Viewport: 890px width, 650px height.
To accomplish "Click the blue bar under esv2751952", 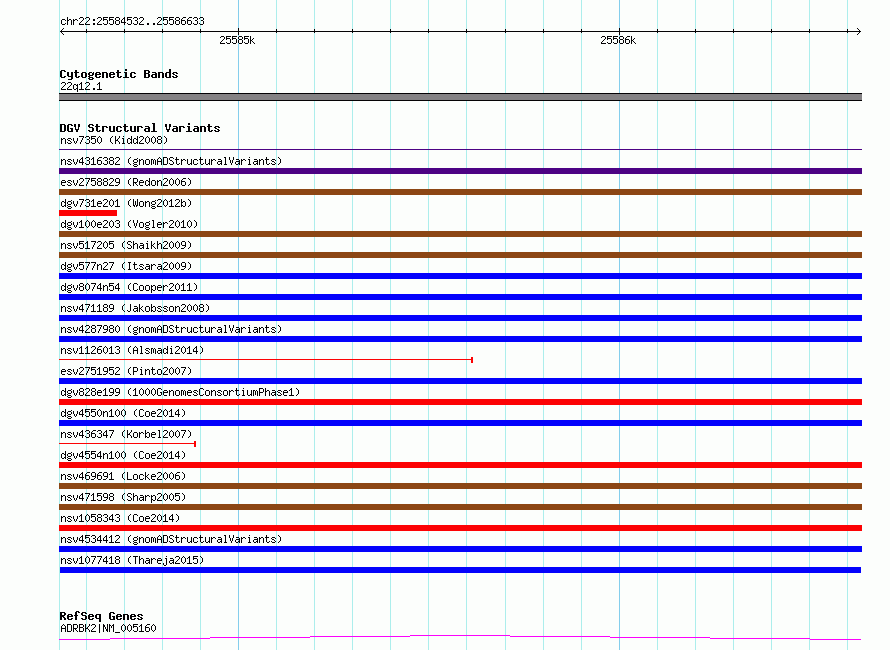I will tap(460, 381).
